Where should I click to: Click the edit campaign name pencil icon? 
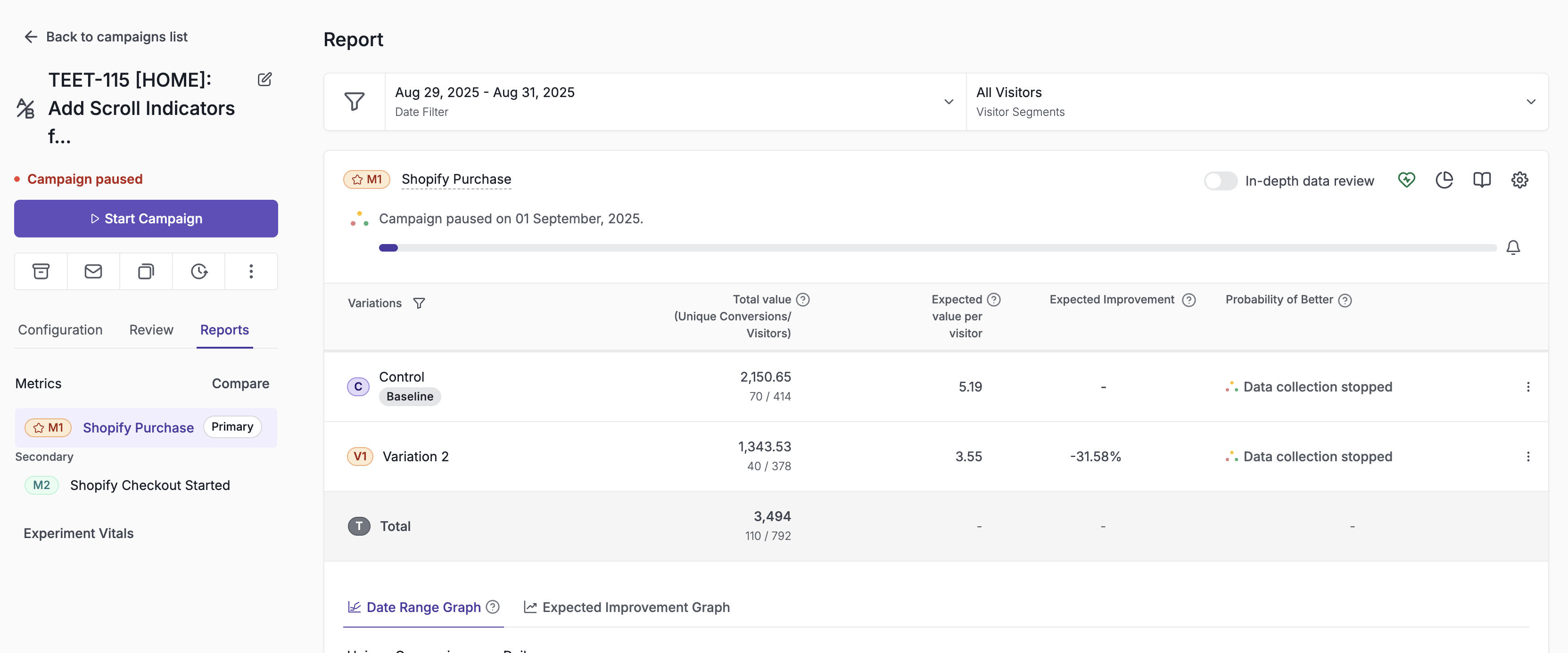pos(265,79)
